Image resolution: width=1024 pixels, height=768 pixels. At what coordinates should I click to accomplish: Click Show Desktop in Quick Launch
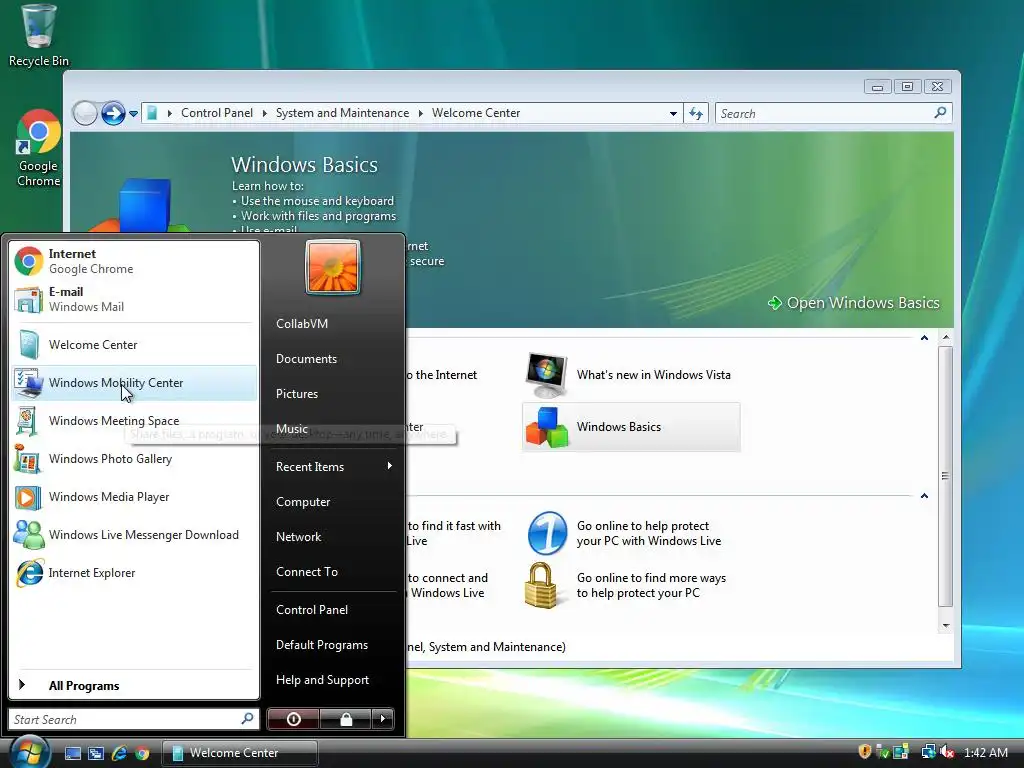[x=73, y=753]
